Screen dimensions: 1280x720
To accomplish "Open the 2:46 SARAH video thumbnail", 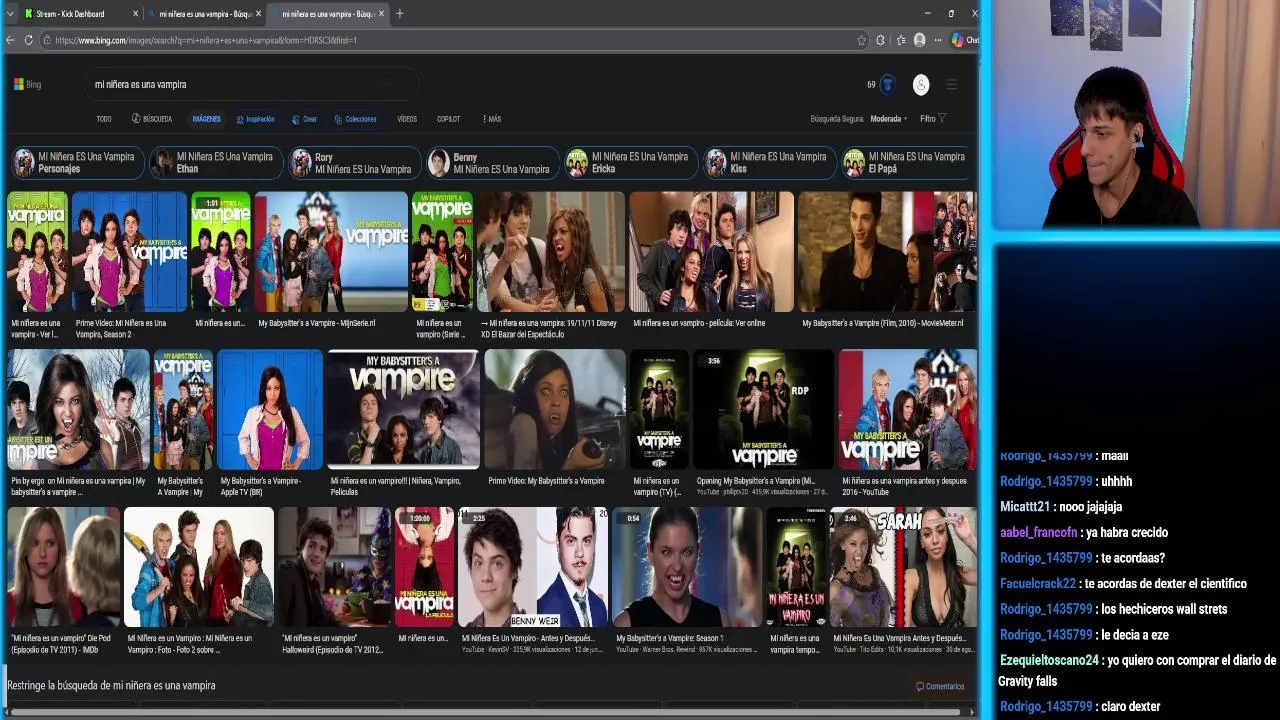I will pyautogui.click(x=903, y=567).
